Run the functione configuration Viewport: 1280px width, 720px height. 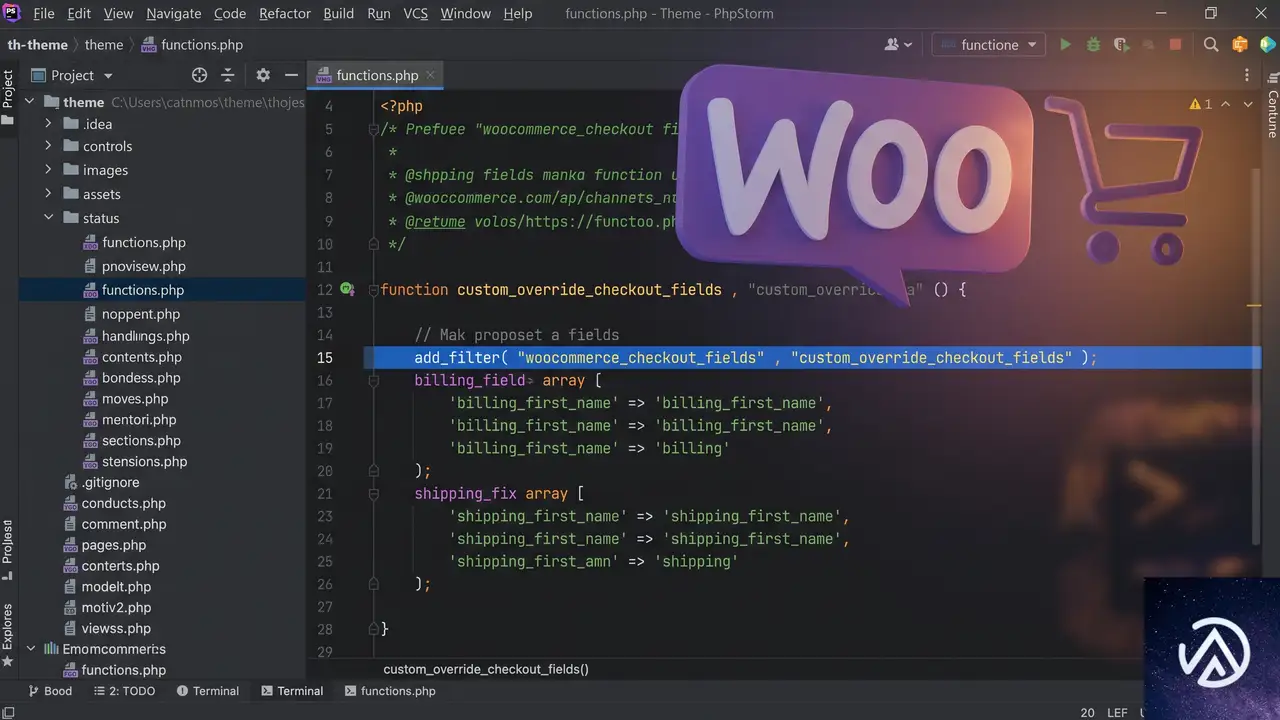(1065, 45)
